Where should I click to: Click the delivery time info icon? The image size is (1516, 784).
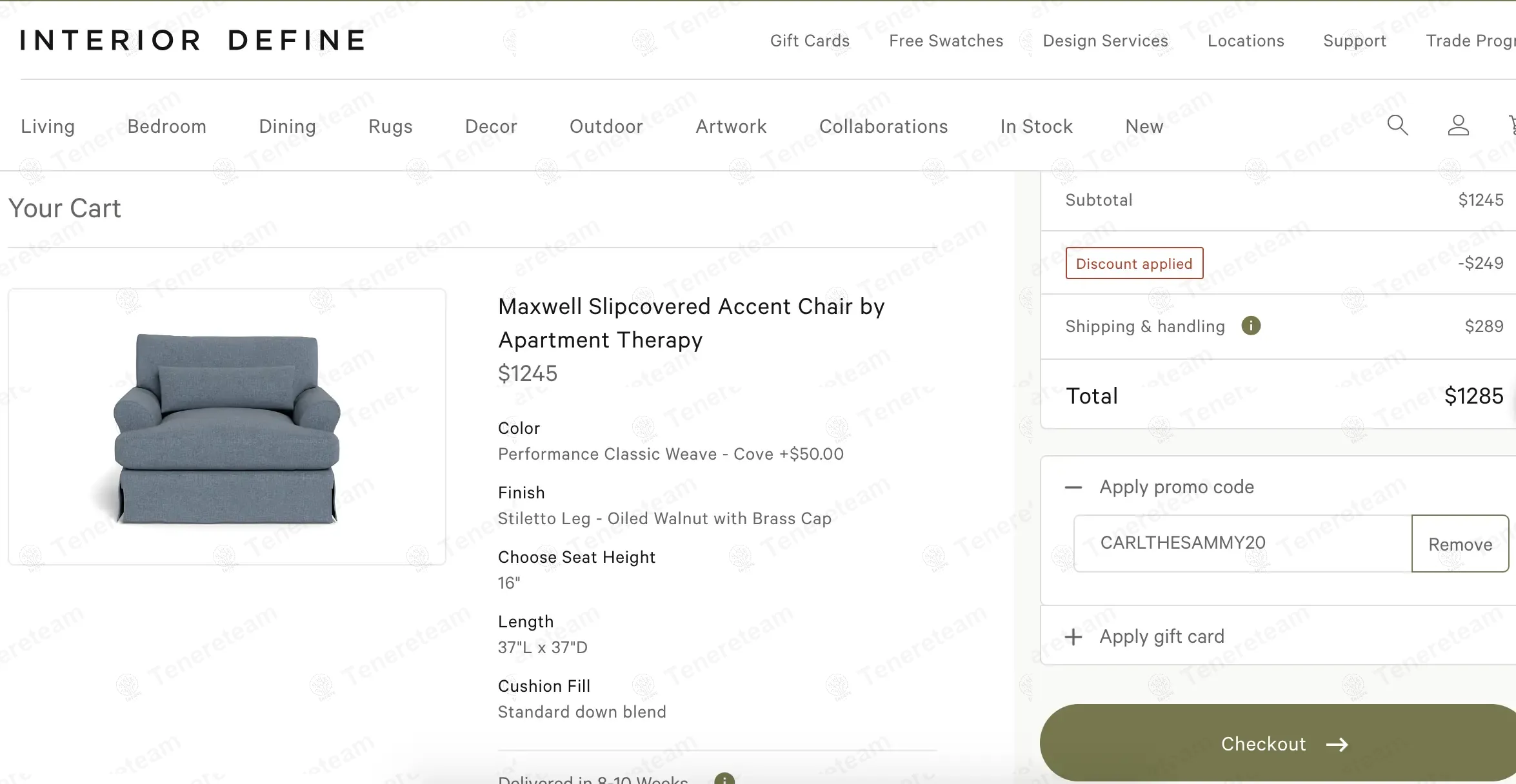(724, 779)
